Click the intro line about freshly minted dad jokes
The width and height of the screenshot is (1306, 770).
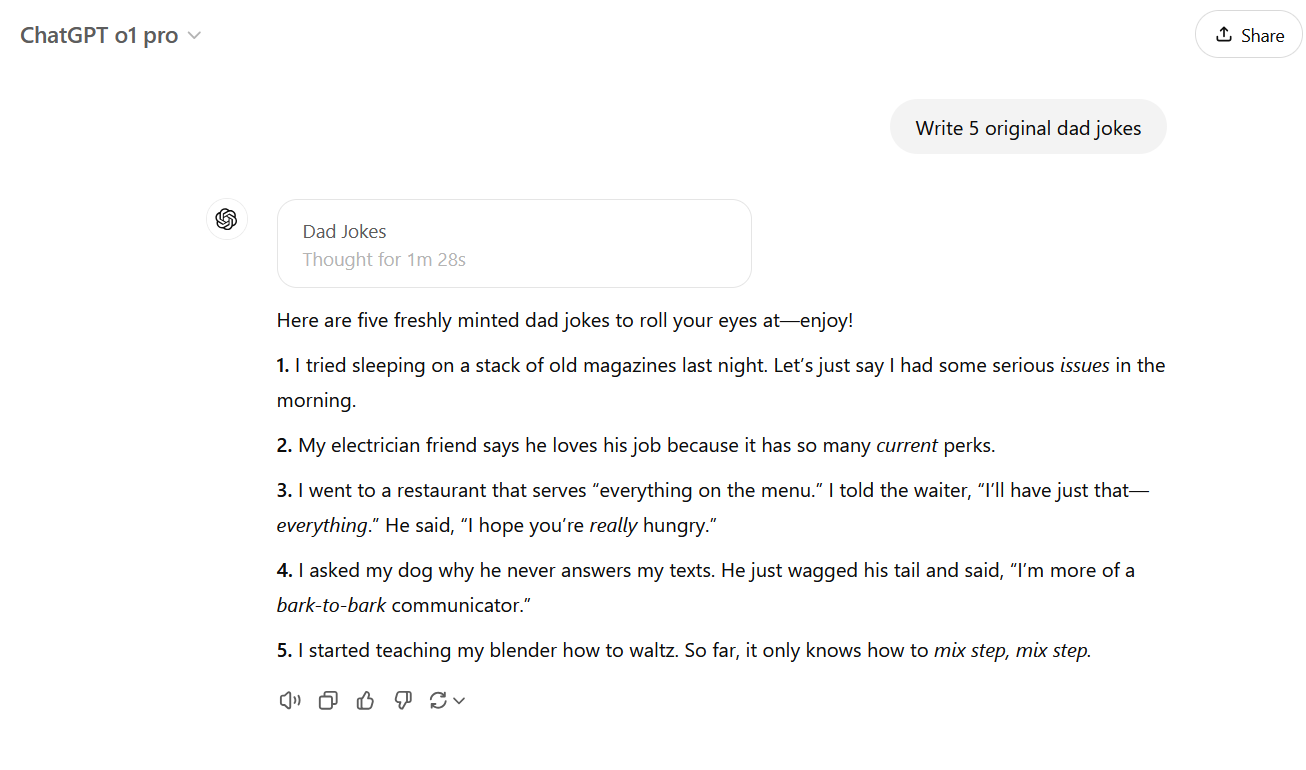564,321
